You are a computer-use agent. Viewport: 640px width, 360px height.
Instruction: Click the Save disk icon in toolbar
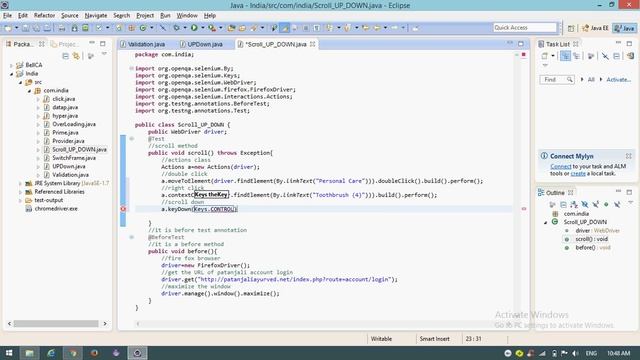pyautogui.click(x=26, y=28)
